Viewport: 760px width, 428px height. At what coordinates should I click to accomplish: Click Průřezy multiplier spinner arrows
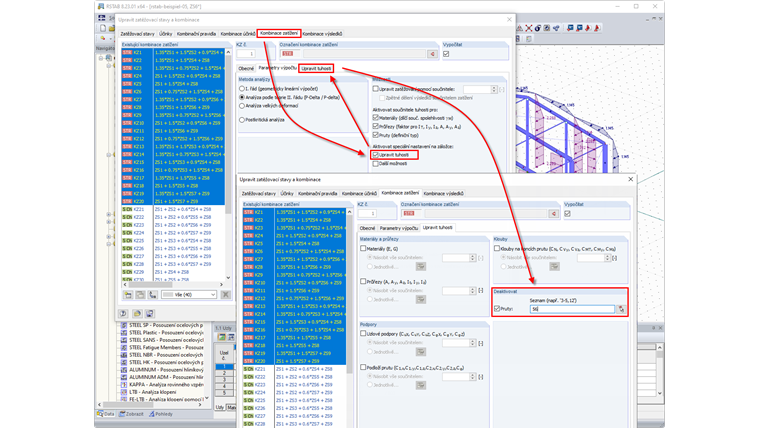[x=473, y=290]
